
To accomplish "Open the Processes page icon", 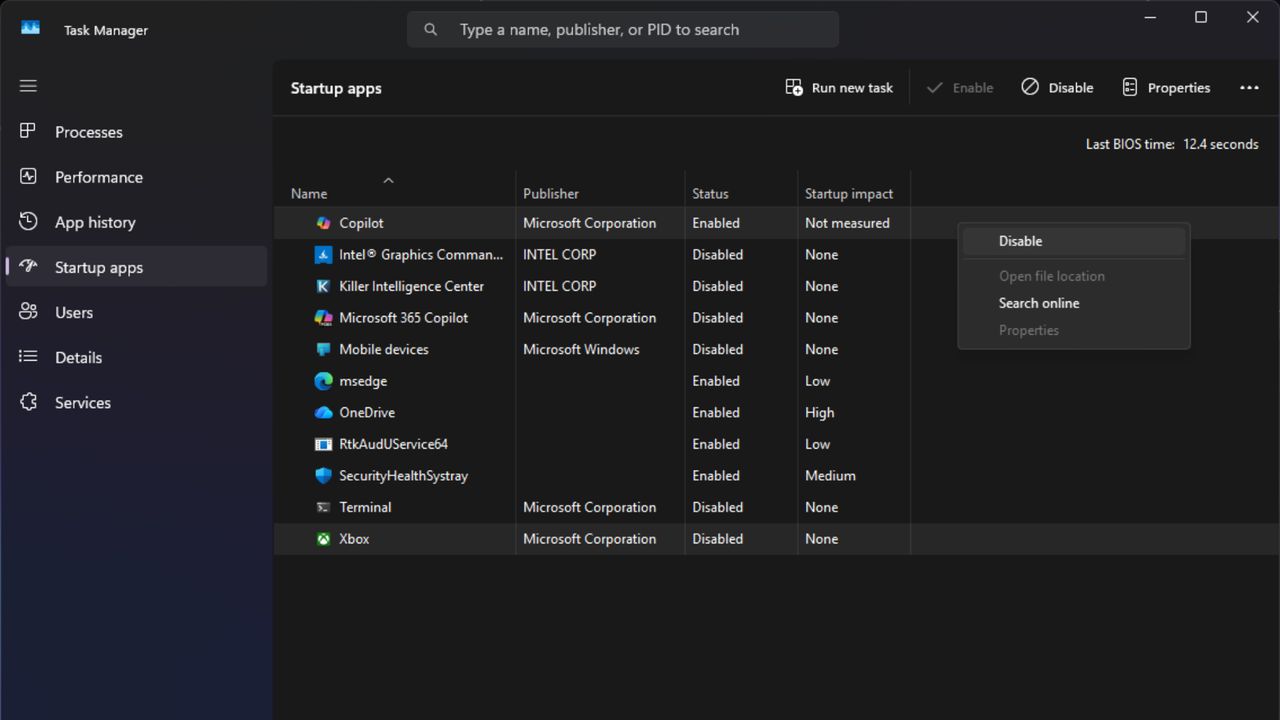I will point(28,131).
